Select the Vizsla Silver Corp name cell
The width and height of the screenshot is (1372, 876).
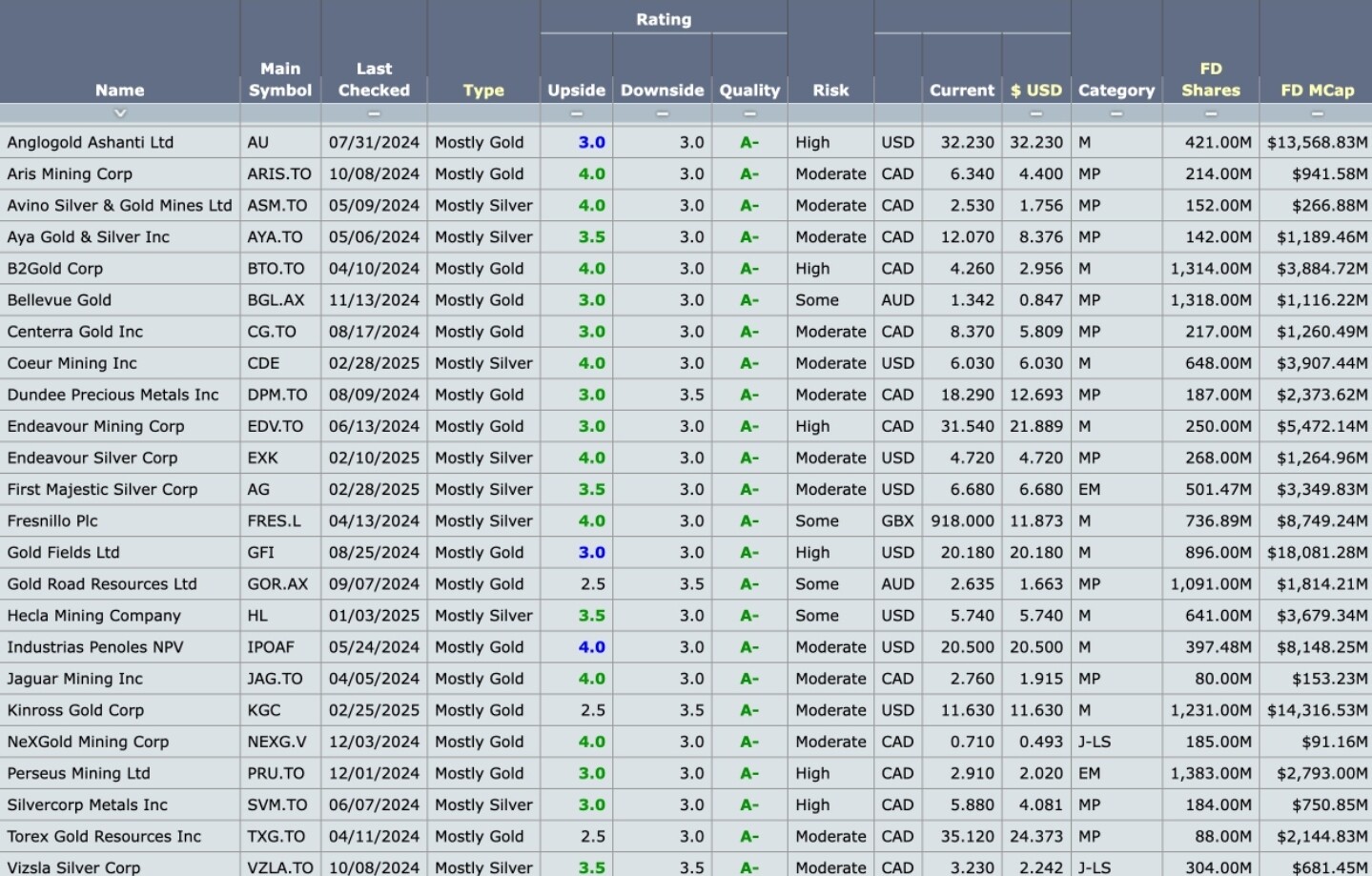73,867
